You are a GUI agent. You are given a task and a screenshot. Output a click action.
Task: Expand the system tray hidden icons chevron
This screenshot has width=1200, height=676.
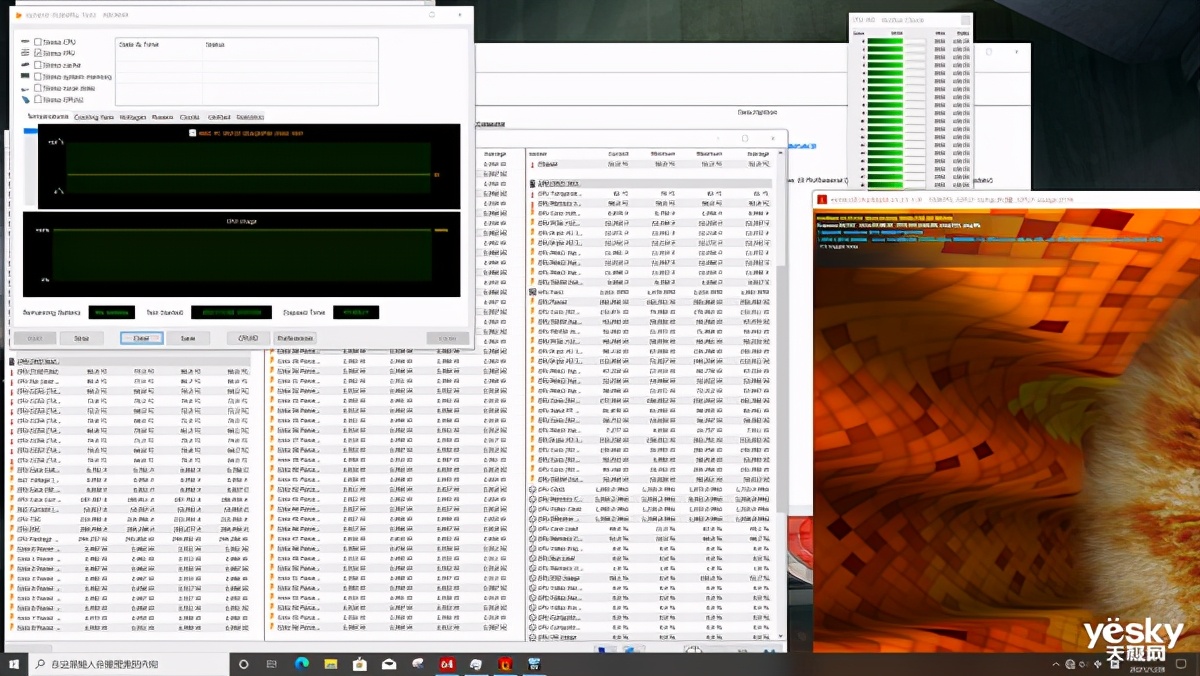click(x=1056, y=664)
